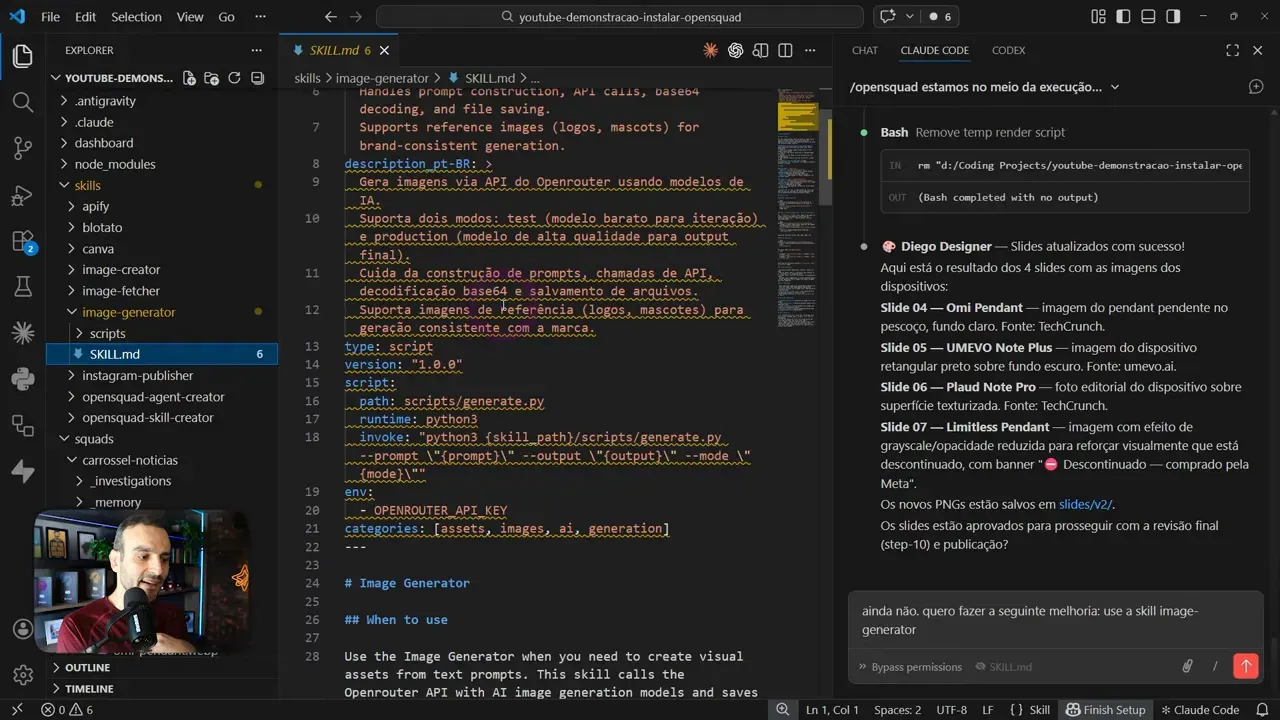This screenshot has height=720, width=1280.
Task: Split the editor using the split icon
Action: (785, 50)
